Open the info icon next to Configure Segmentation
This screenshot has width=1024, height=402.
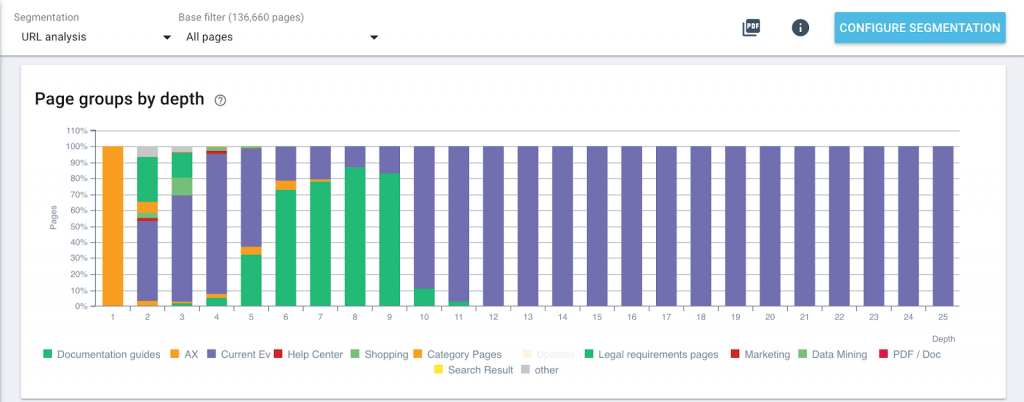point(800,27)
